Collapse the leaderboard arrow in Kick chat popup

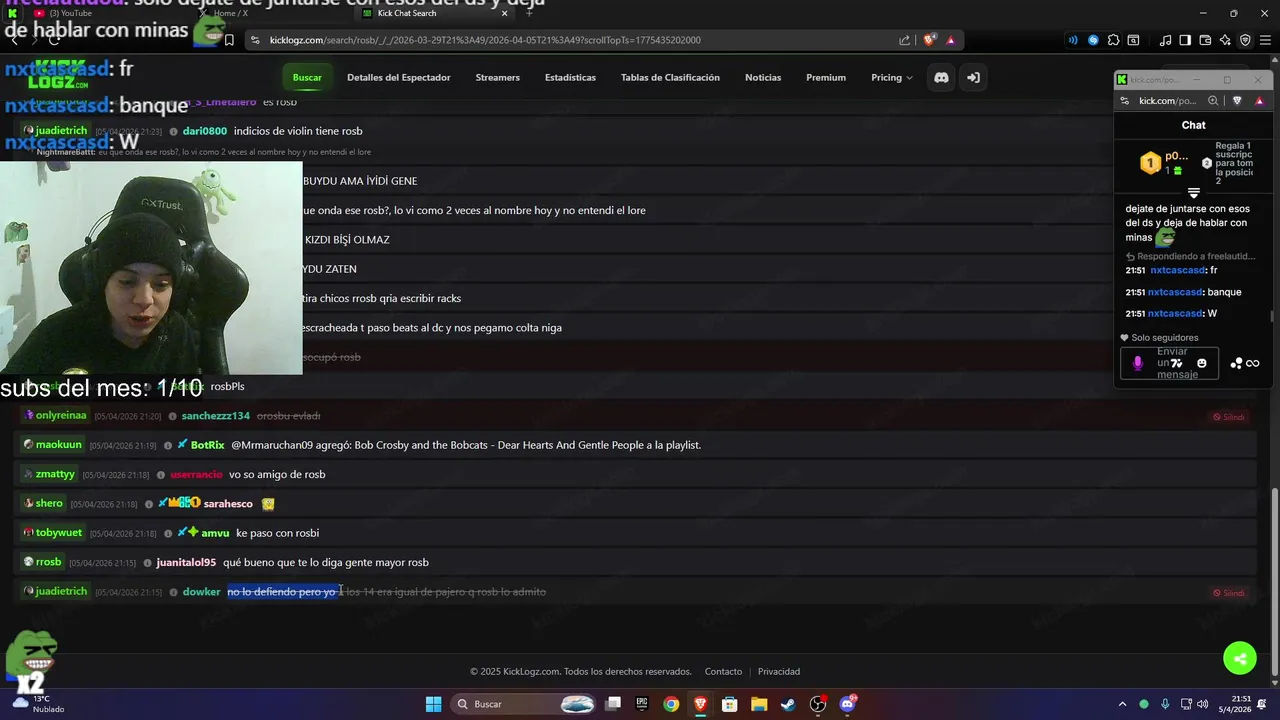pyautogui.click(x=1193, y=192)
